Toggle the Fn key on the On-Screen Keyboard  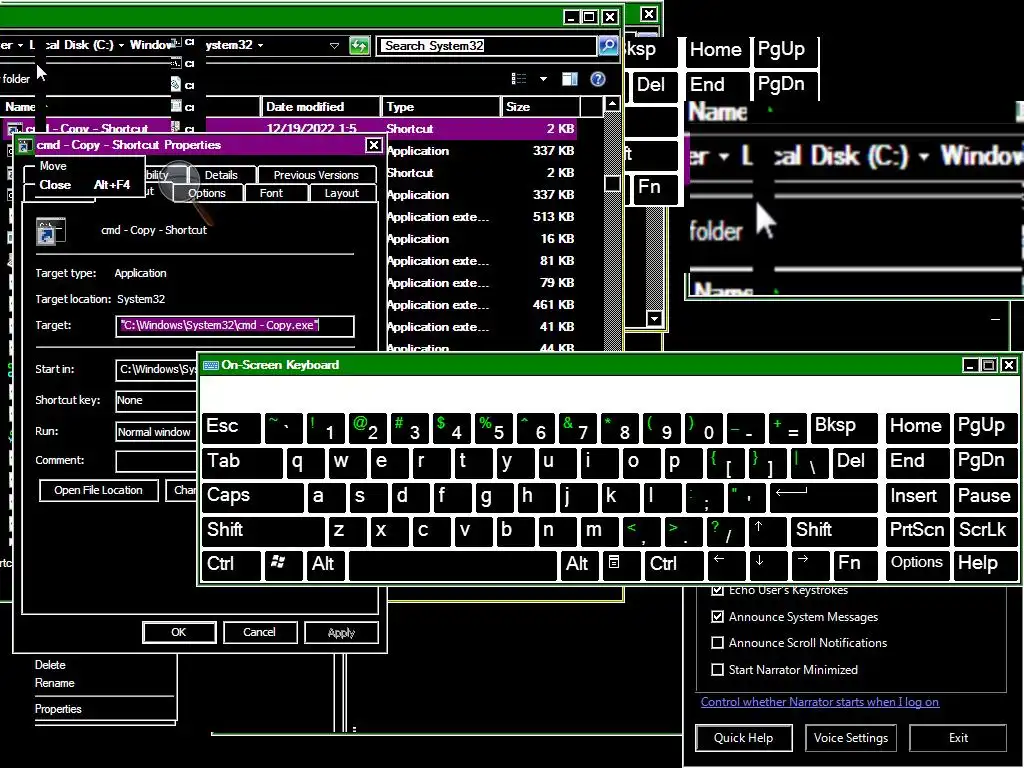855,564
